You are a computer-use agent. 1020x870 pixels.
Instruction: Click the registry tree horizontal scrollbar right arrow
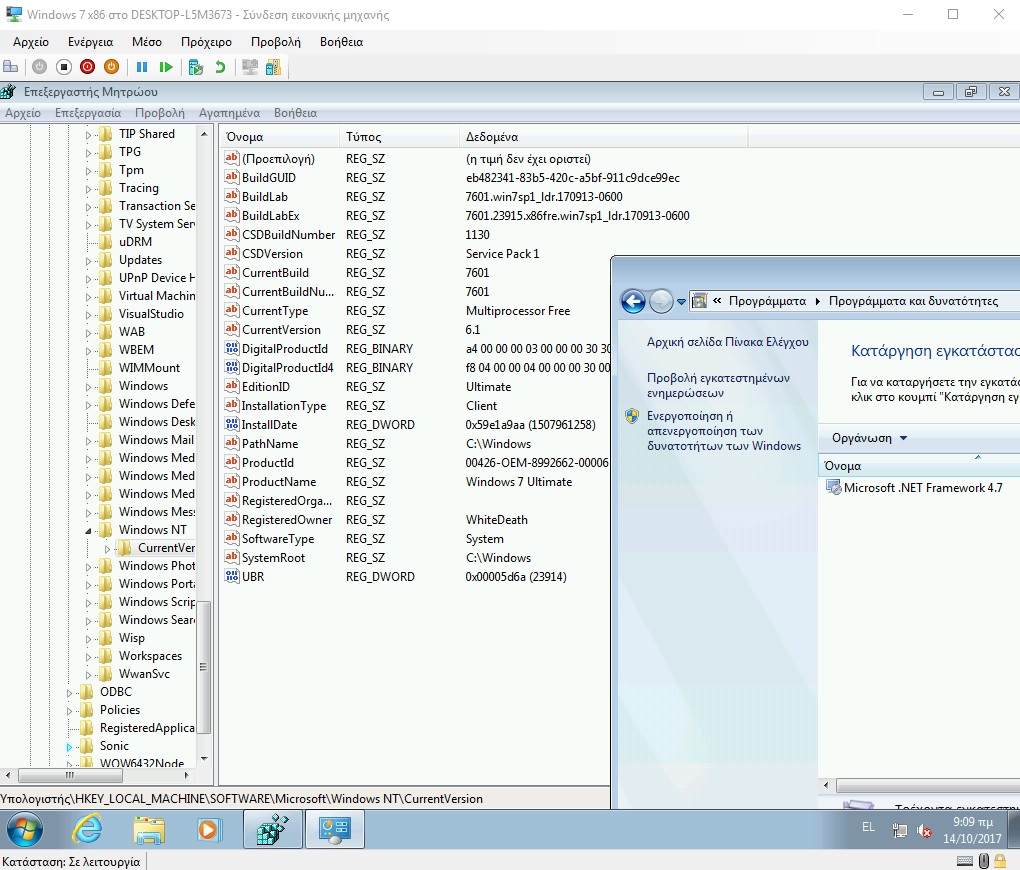coord(187,775)
